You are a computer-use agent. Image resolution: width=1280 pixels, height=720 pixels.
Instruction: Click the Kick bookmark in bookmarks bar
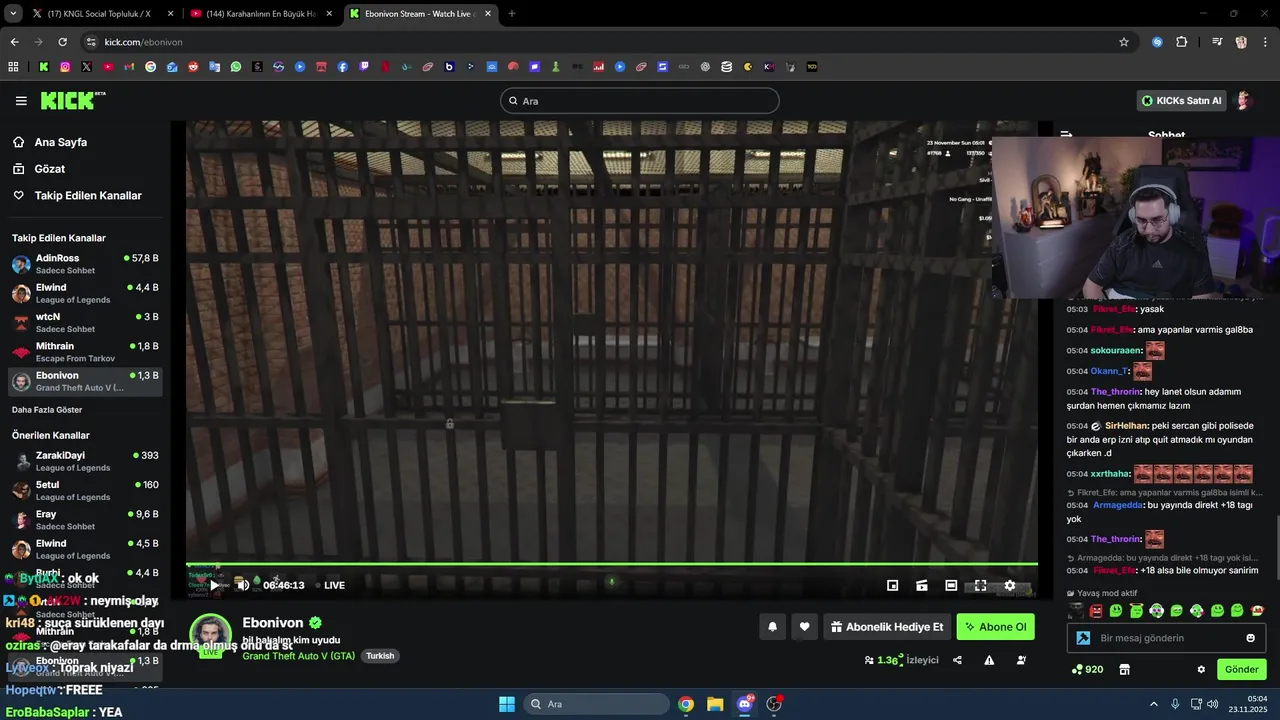point(44,67)
